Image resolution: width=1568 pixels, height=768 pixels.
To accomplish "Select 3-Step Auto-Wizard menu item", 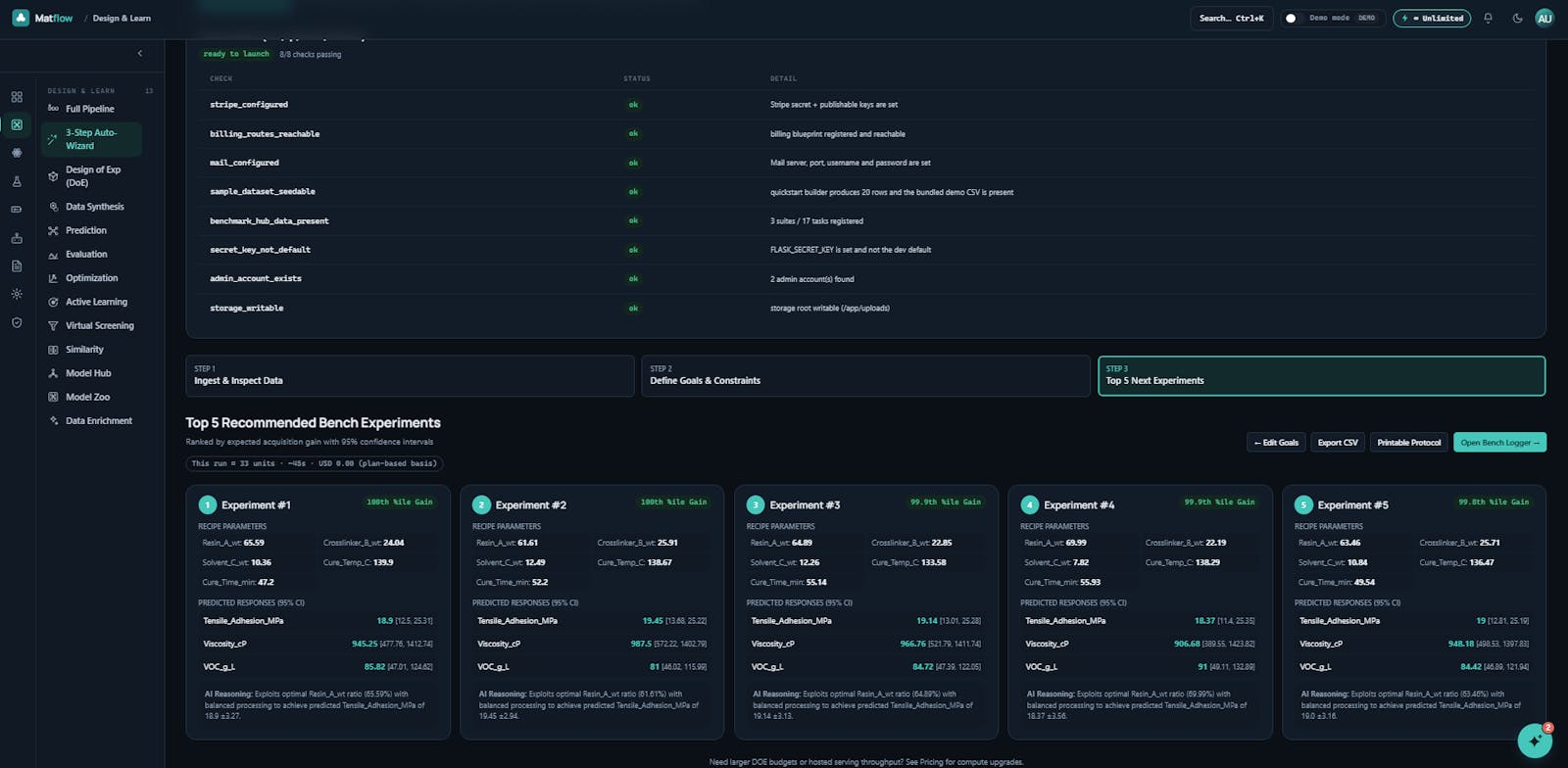I will tap(91, 139).
